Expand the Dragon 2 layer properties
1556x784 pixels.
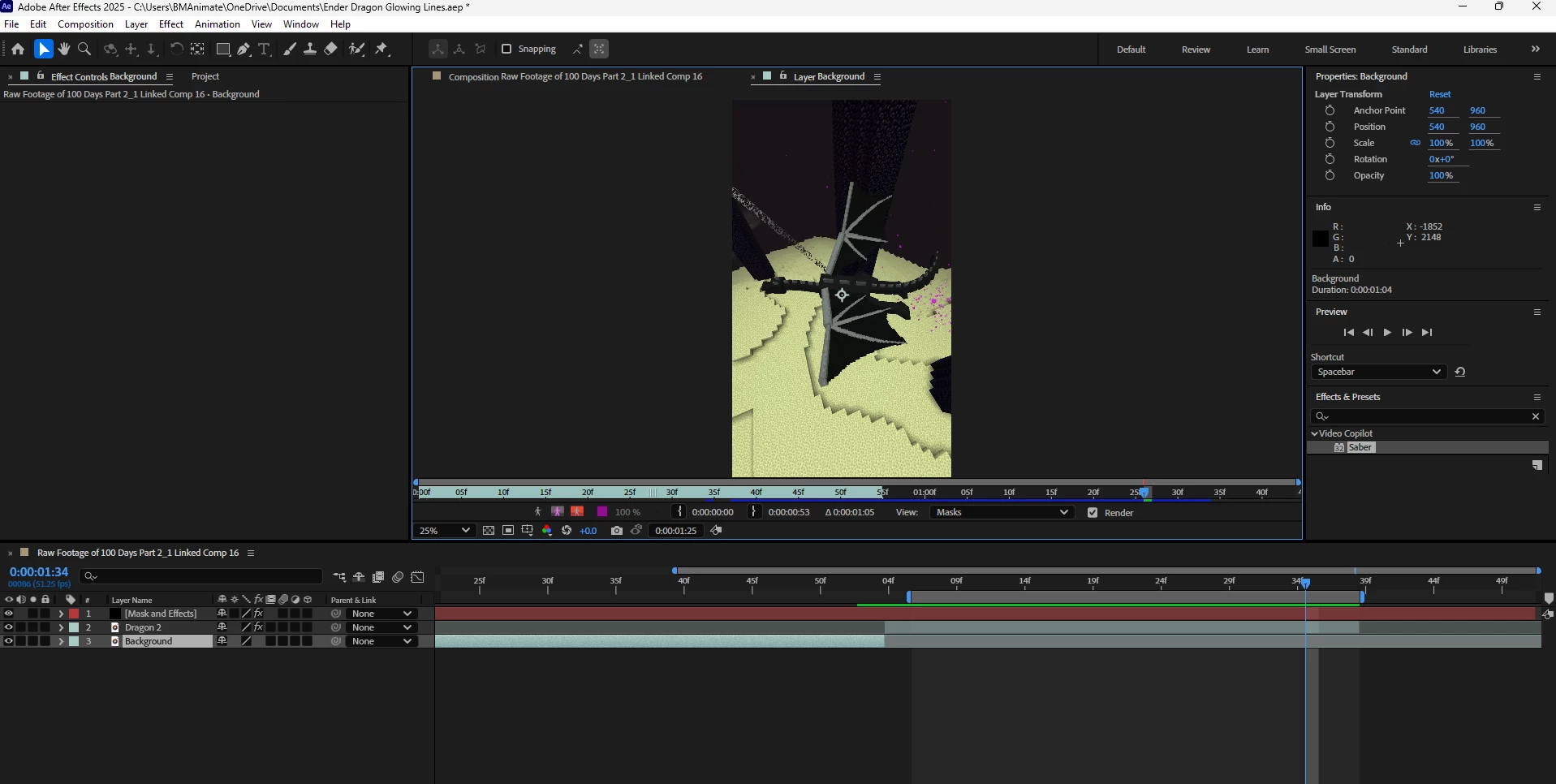[x=61, y=627]
